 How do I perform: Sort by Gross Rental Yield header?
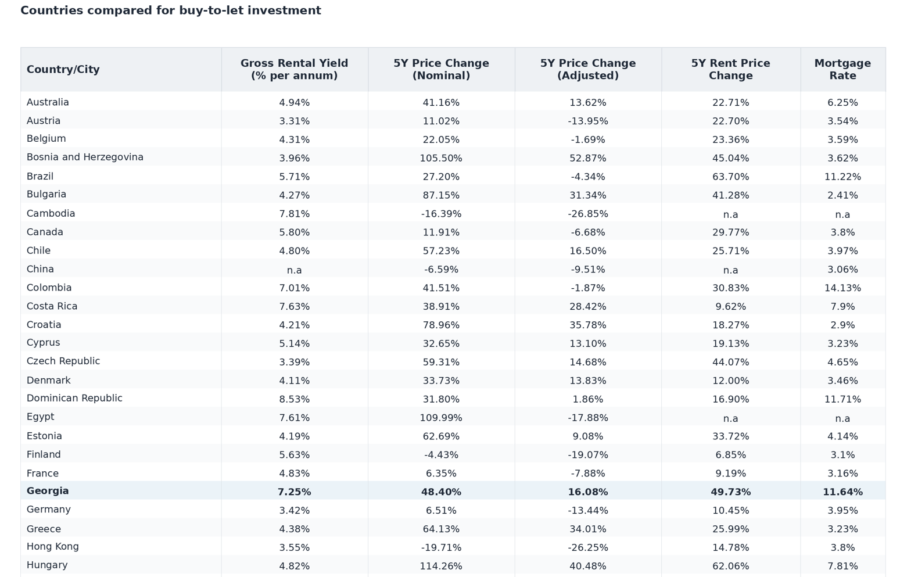[x=294, y=69]
